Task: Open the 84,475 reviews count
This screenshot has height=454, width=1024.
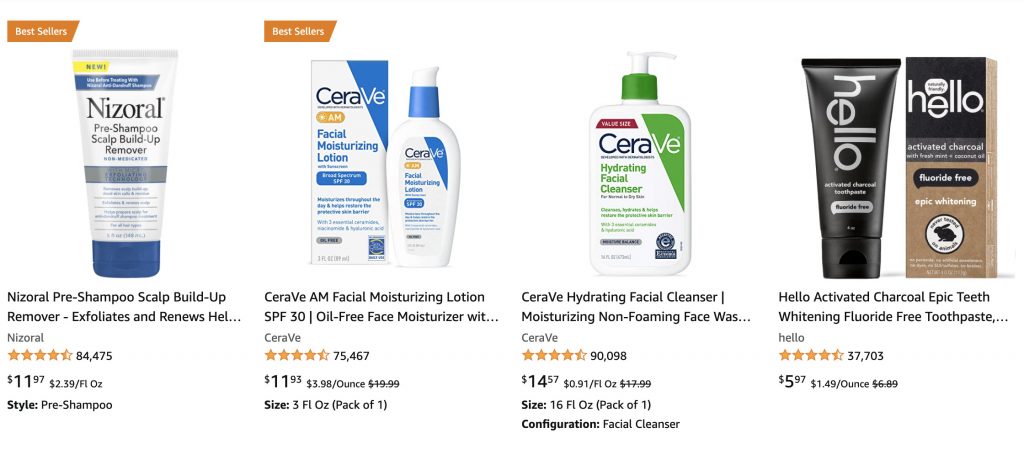Action: coord(94,356)
